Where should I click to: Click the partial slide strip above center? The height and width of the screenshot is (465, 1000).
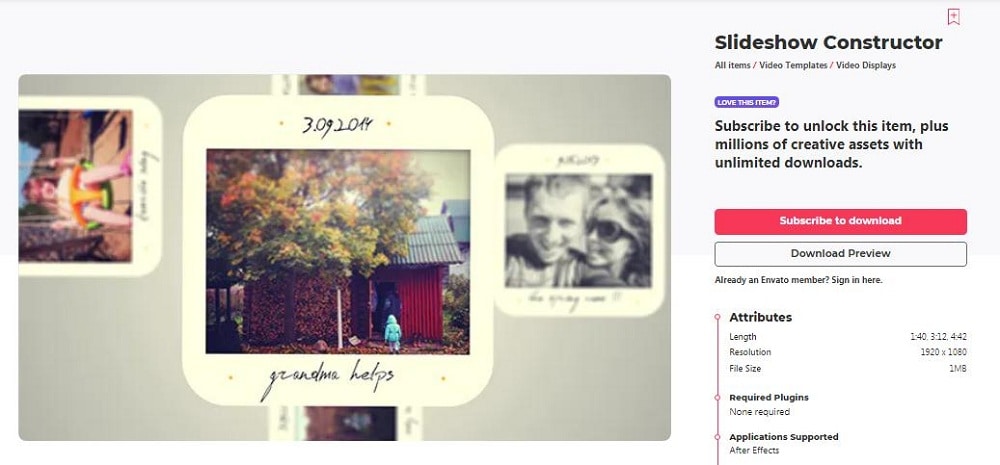[x=348, y=85]
